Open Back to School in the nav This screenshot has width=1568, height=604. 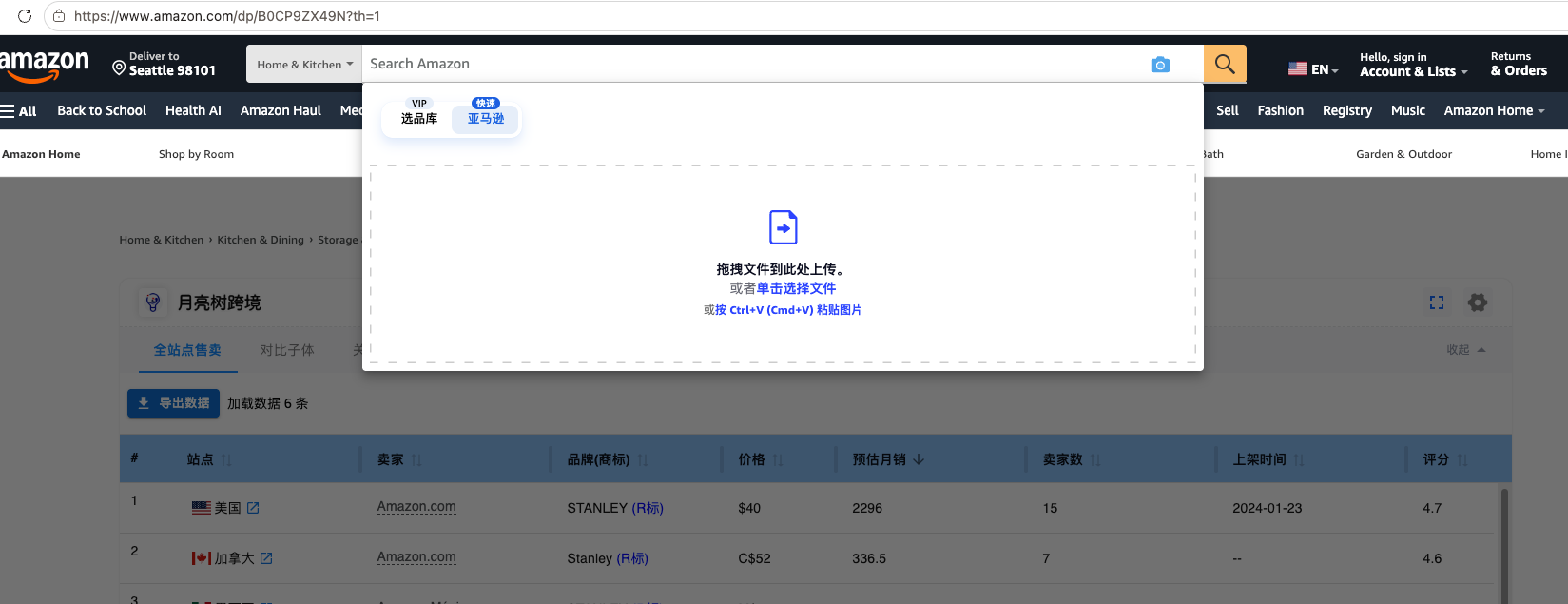[x=102, y=110]
